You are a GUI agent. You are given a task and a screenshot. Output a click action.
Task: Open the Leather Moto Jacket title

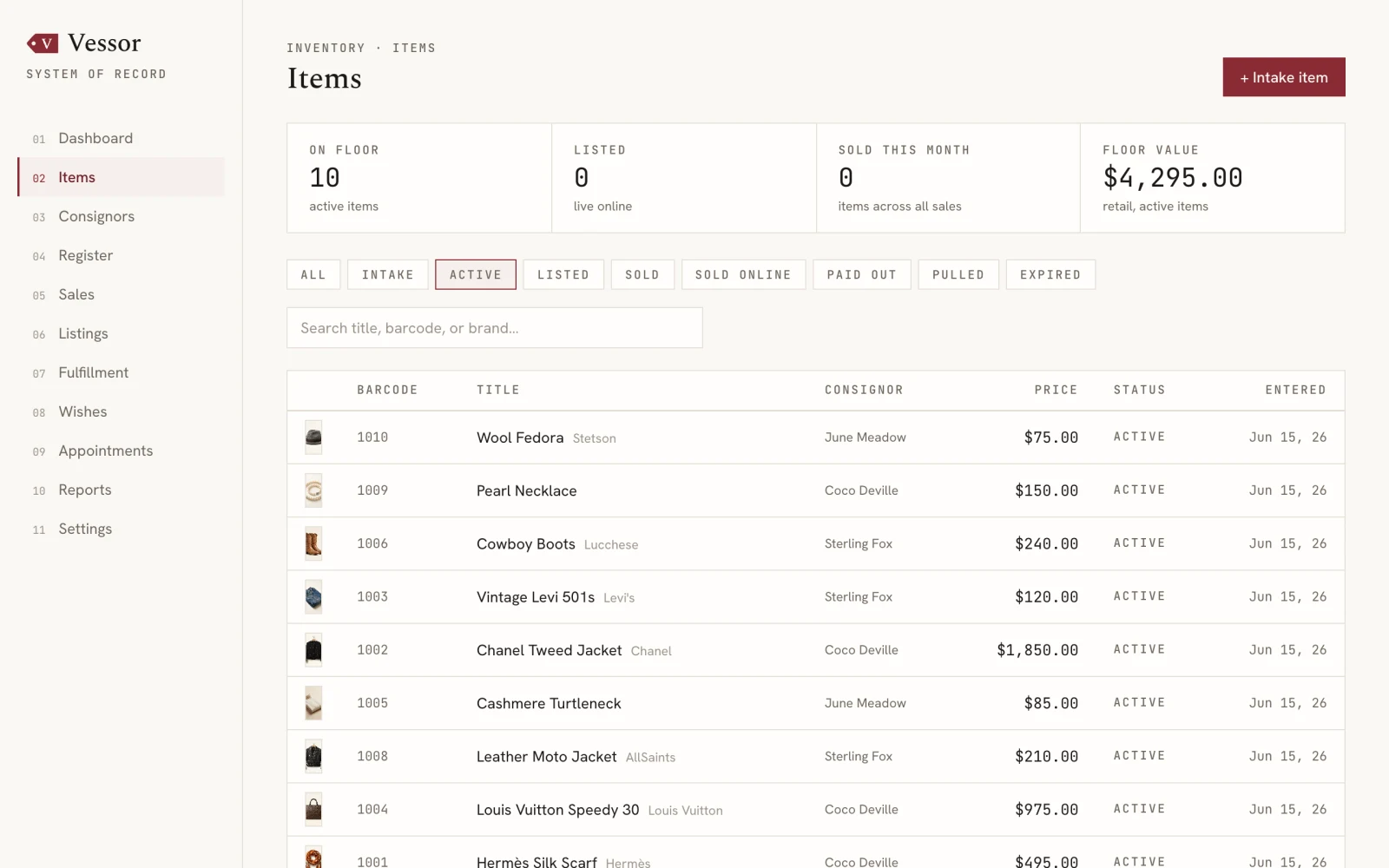pos(546,757)
